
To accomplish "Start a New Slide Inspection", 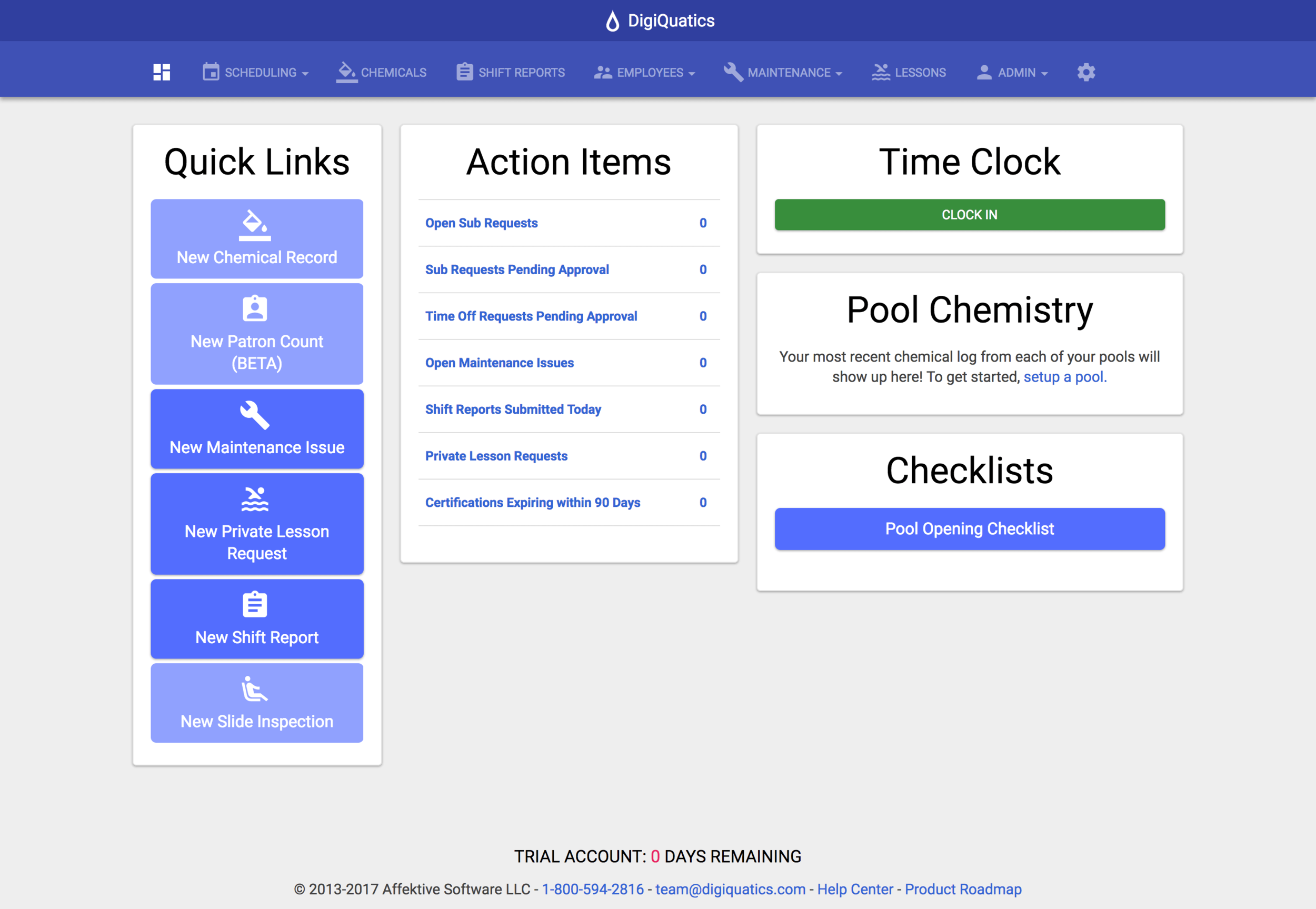I will [x=257, y=703].
